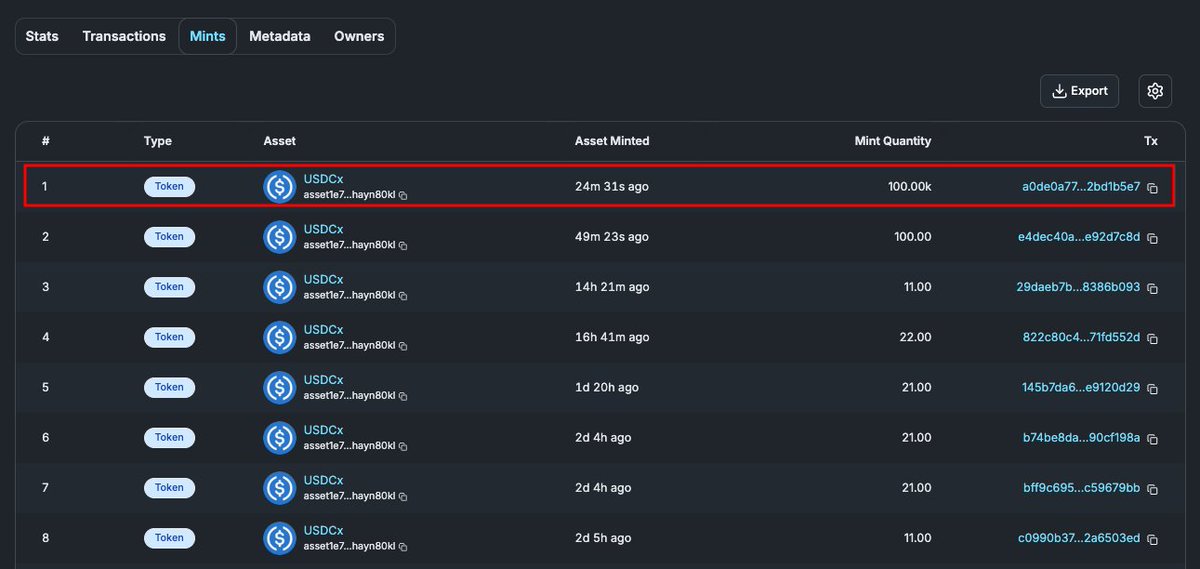This screenshot has height=569, width=1200.
Task: Click USDCx coin logo in row 8
Action: (x=280, y=538)
